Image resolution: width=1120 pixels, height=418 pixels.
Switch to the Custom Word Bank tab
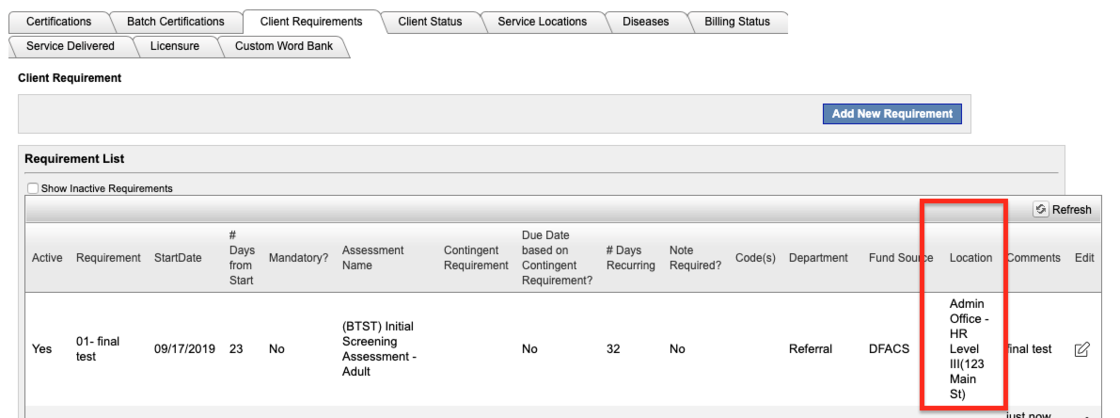pos(283,46)
